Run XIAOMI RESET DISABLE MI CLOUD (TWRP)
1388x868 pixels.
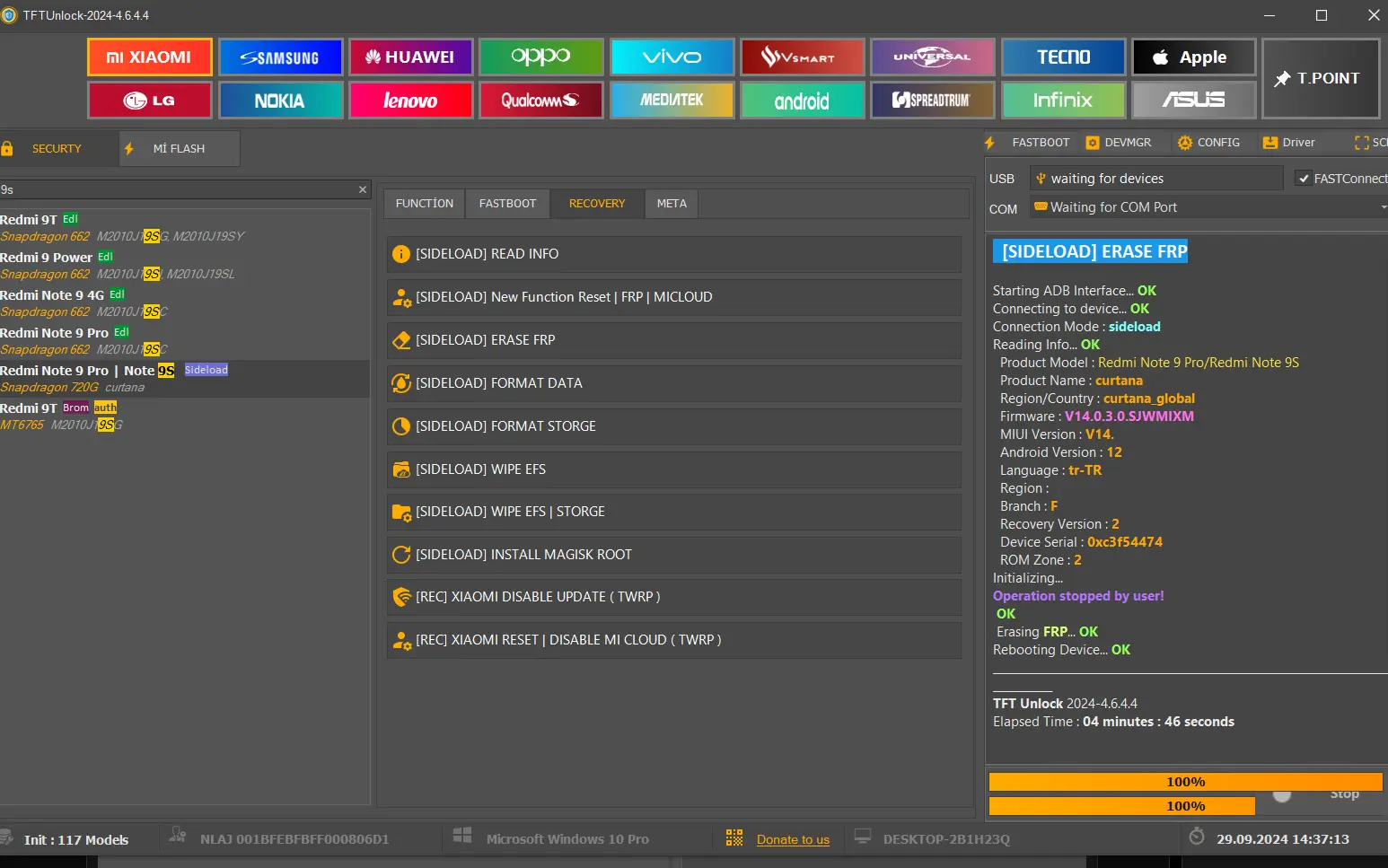point(674,640)
